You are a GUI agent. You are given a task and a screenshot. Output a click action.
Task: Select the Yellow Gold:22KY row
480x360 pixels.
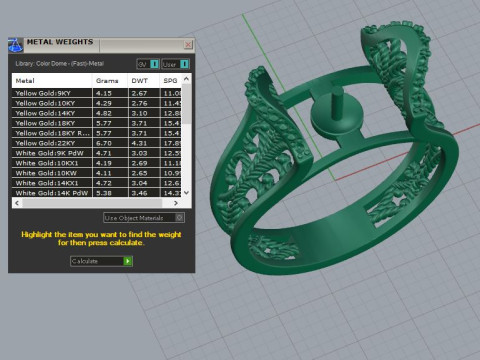pos(97,143)
